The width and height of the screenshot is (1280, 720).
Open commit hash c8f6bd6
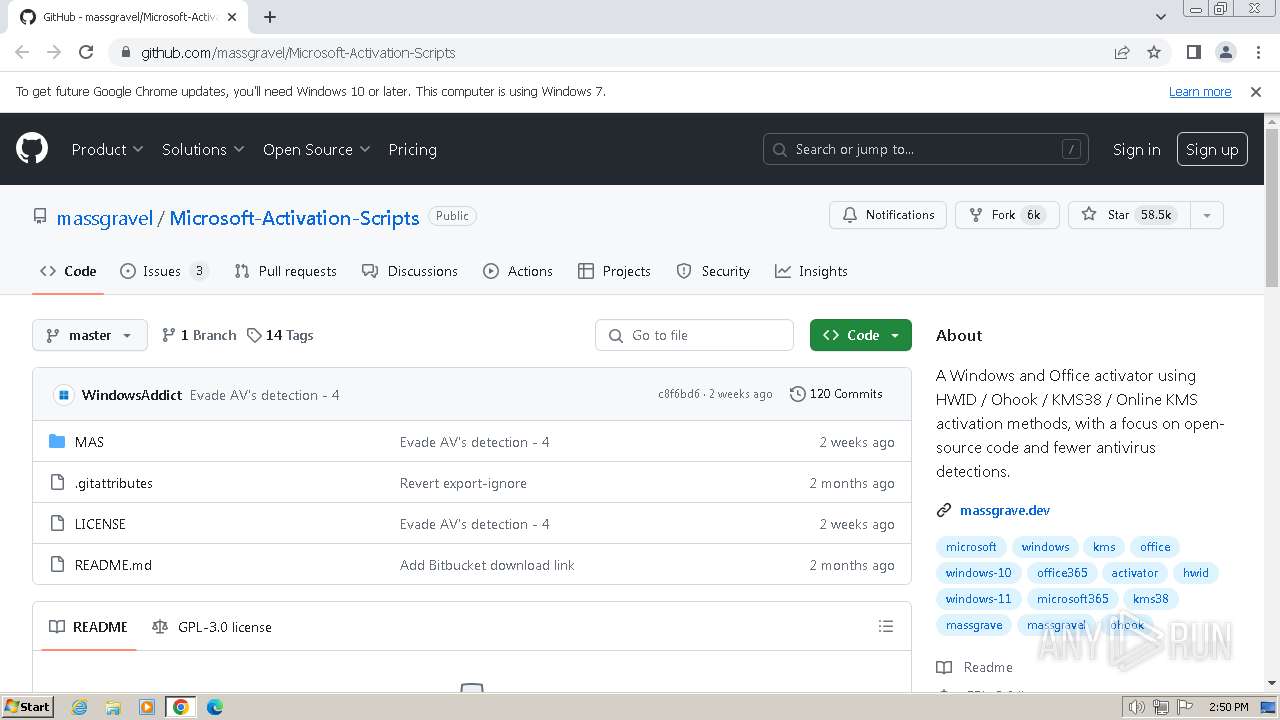coord(679,394)
